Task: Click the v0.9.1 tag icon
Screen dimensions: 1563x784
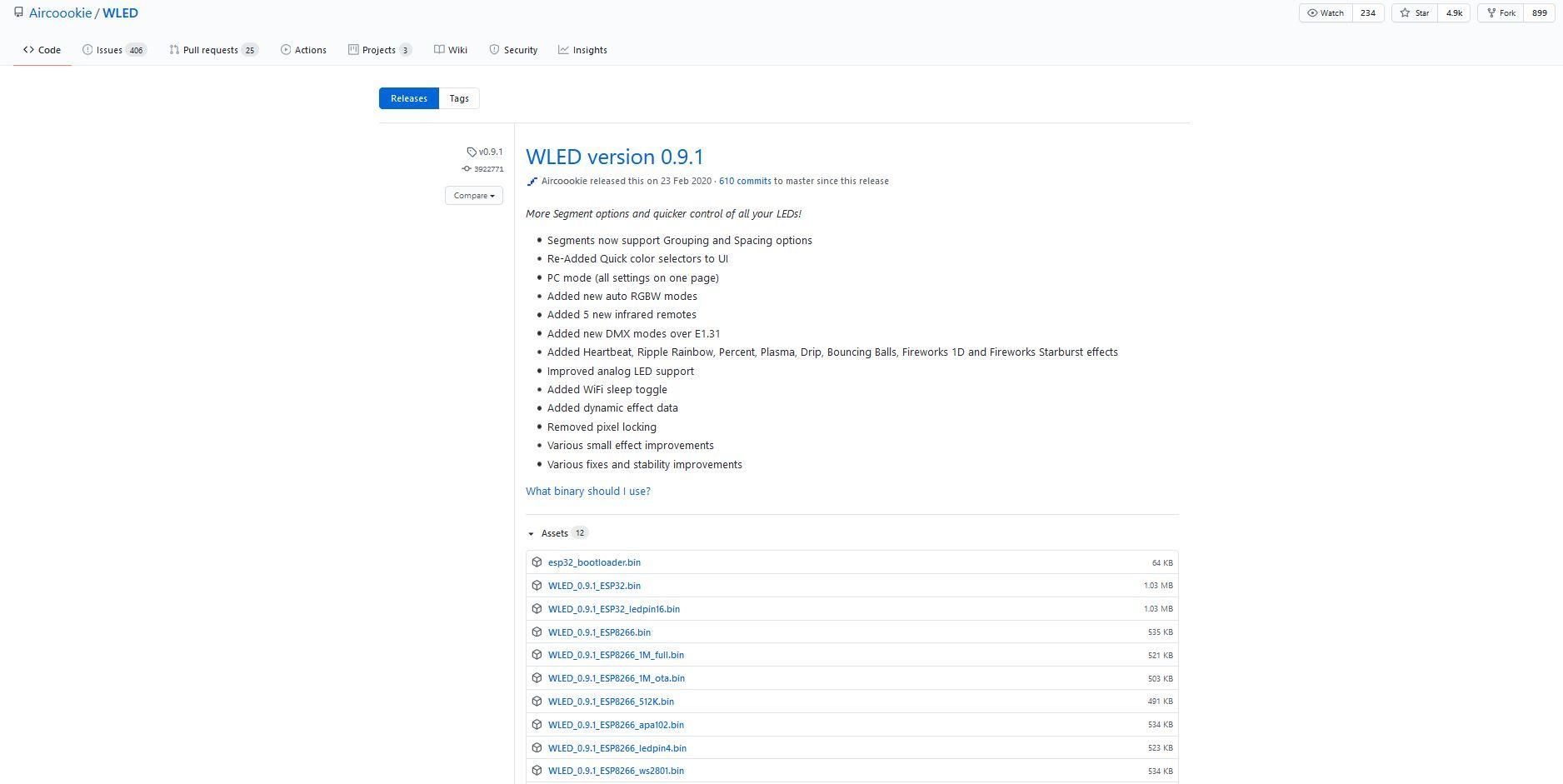Action: pyautogui.click(x=472, y=152)
